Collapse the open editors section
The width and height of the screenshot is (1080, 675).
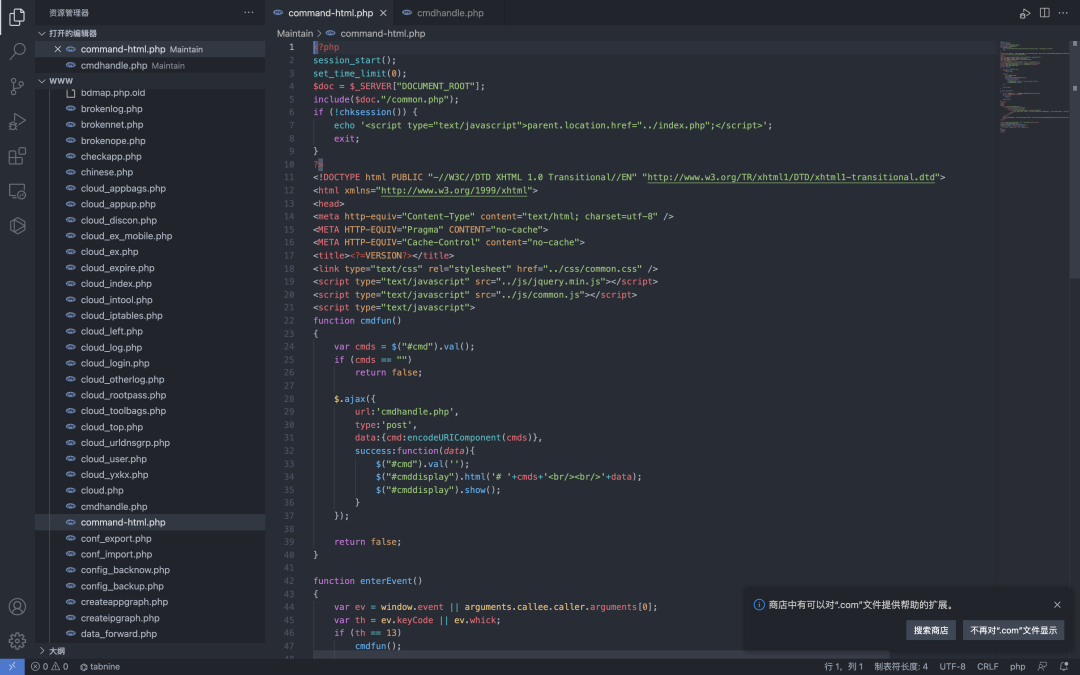point(42,33)
